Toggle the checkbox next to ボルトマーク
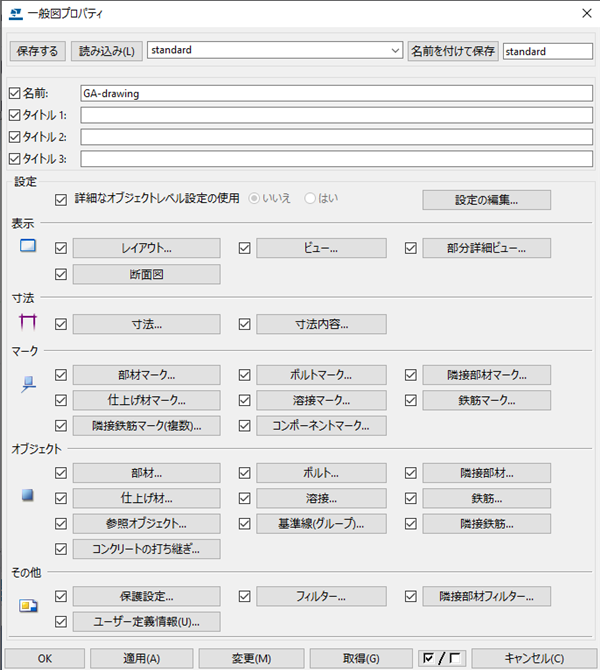The width and height of the screenshot is (600, 670). 245,375
